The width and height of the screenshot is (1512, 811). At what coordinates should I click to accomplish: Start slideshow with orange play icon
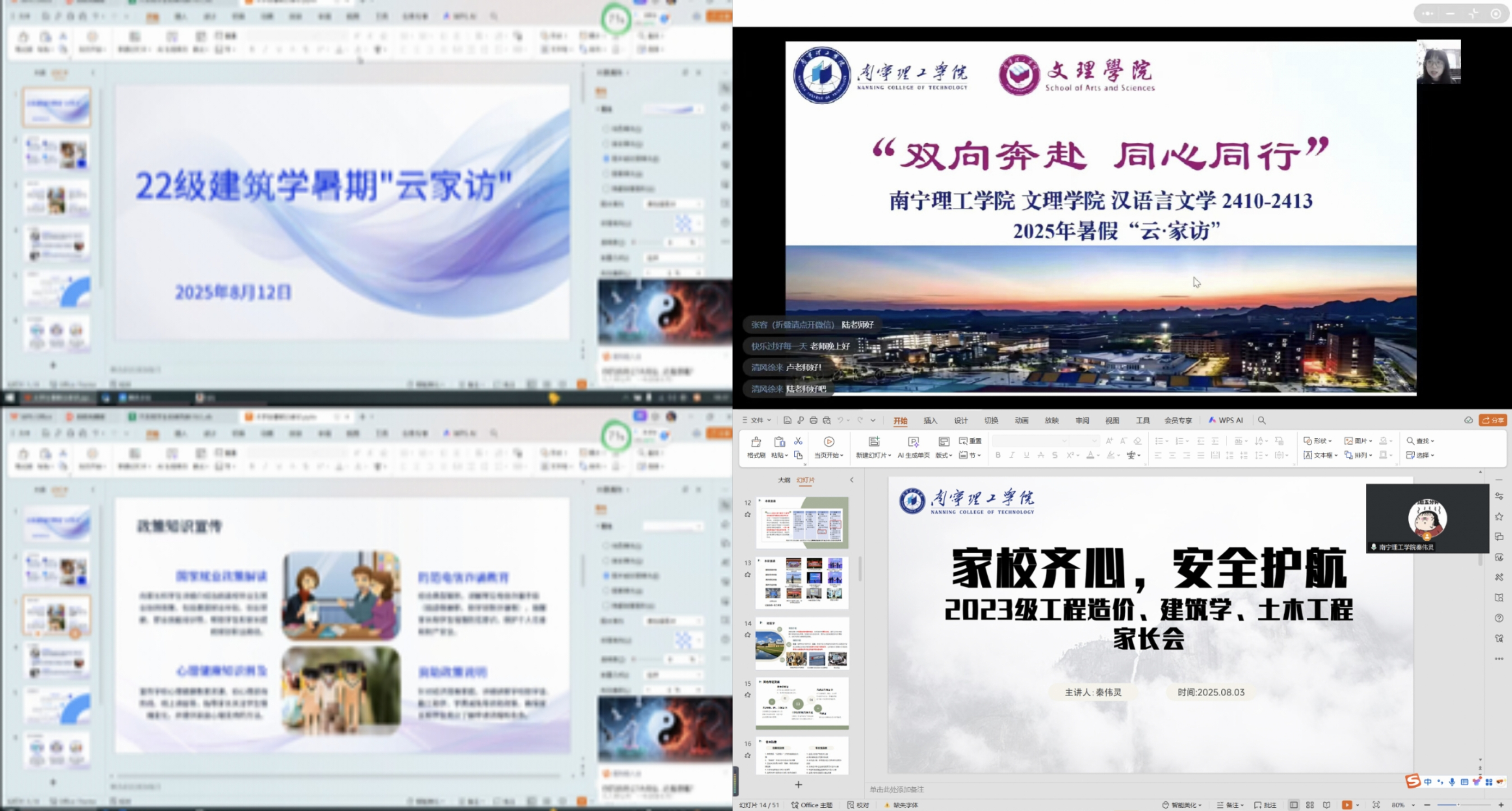1347,805
